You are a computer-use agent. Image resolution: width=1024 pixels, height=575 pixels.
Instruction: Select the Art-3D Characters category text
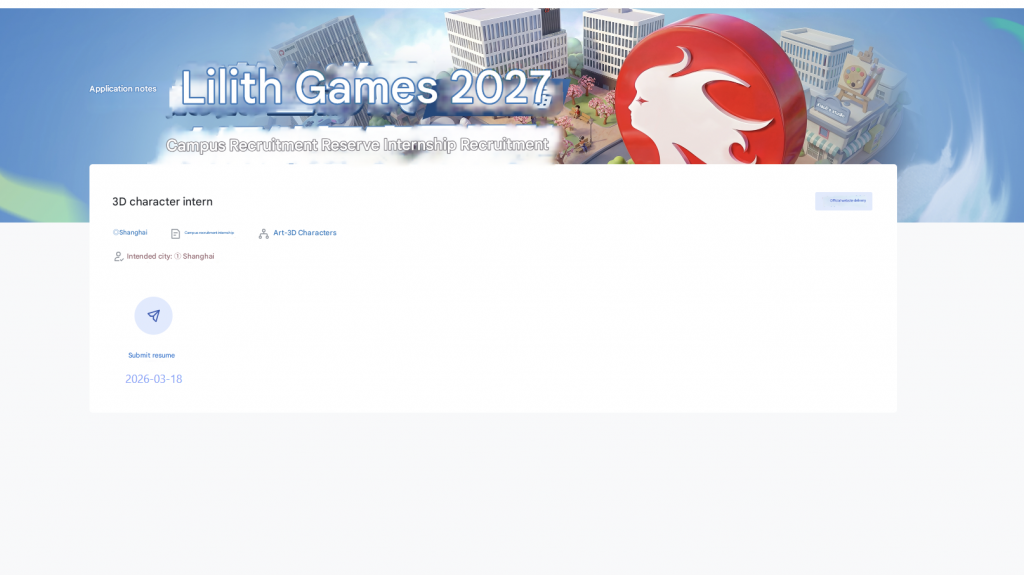[x=305, y=233]
